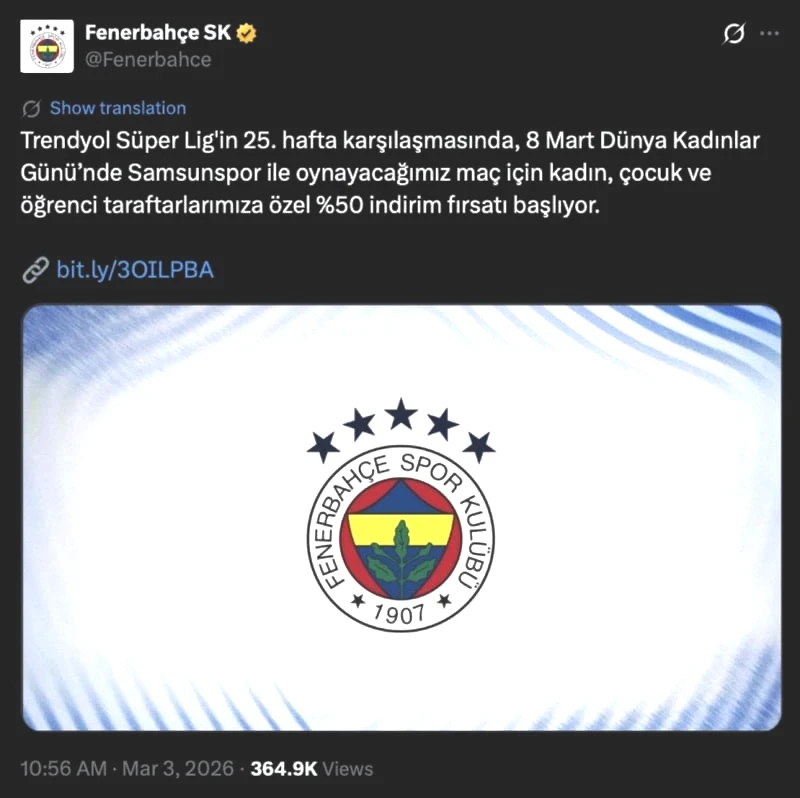Open the @Fenerbahce handle

point(148,60)
